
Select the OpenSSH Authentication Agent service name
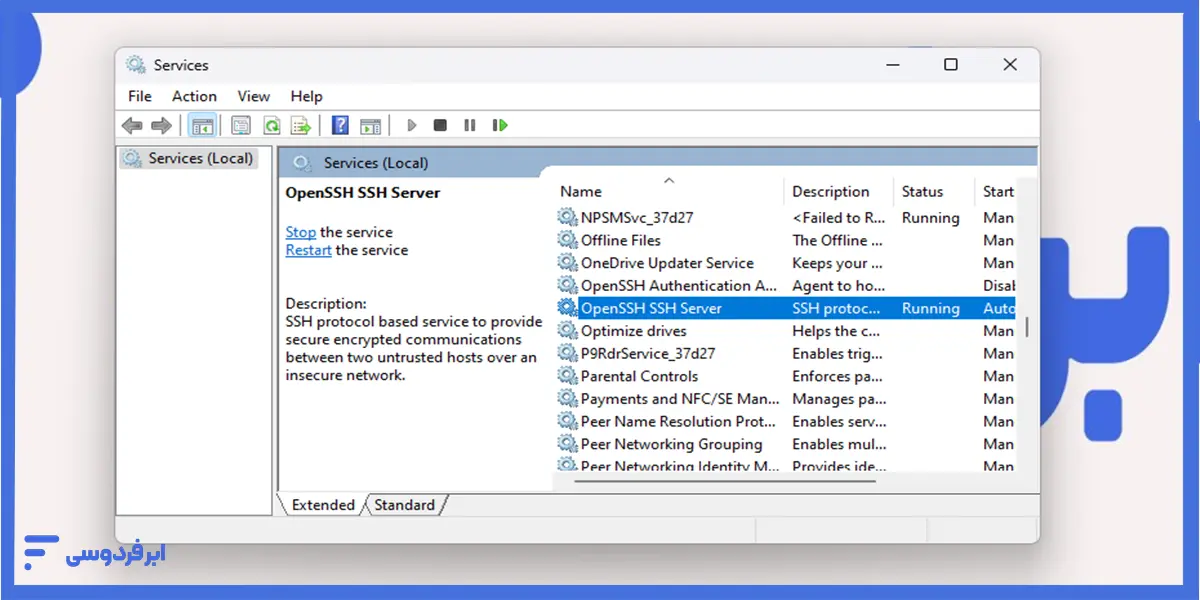679,285
